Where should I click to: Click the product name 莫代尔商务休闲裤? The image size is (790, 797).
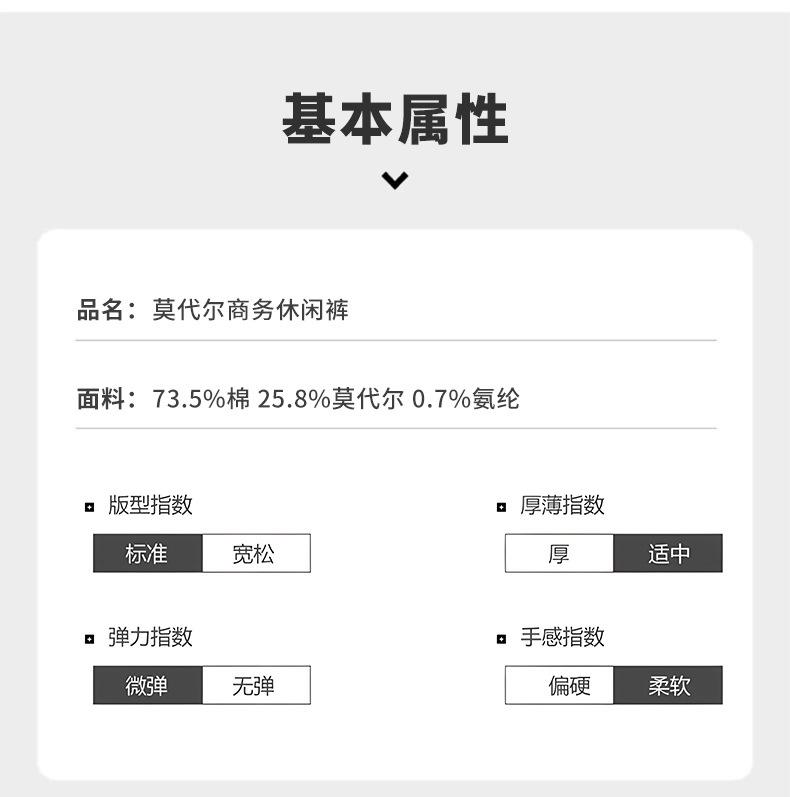(250, 310)
